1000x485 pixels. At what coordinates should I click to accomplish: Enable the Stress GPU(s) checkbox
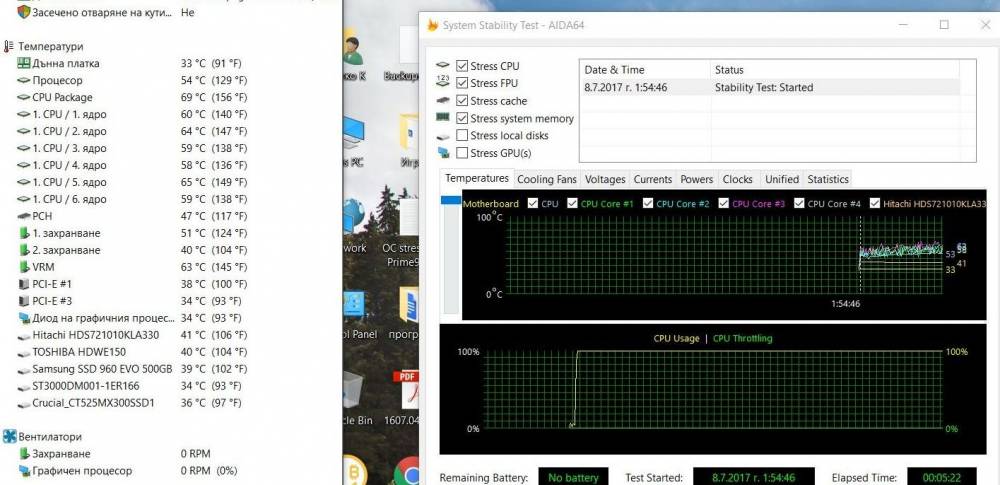point(462,153)
